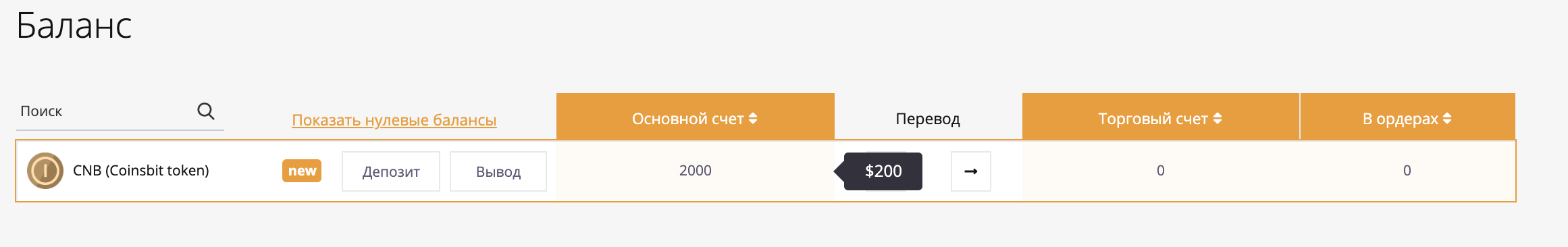Click the orange new badge

coord(302,171)
